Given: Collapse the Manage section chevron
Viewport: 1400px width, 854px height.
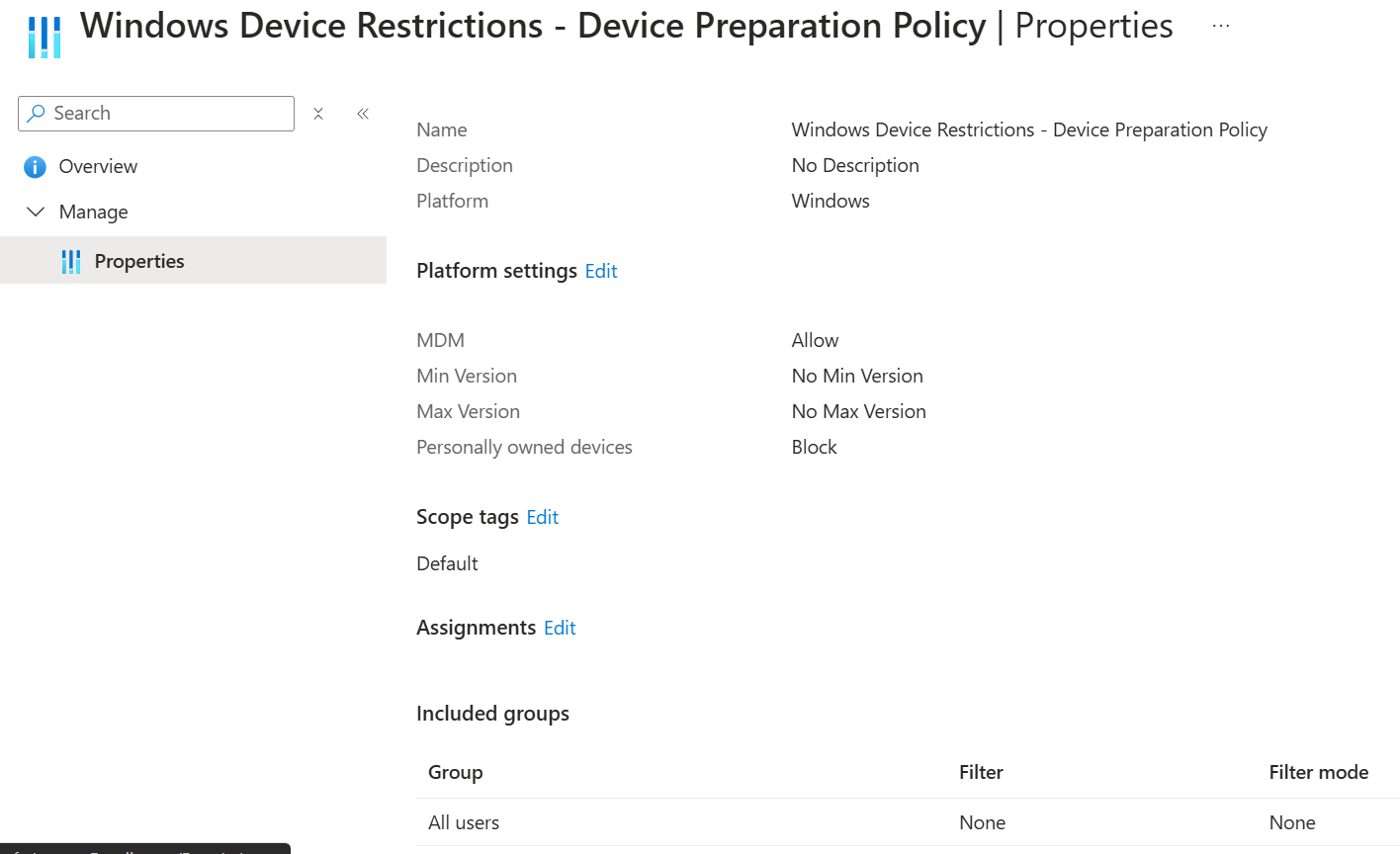Looking at the screenshot, I should tap(36, 212).
